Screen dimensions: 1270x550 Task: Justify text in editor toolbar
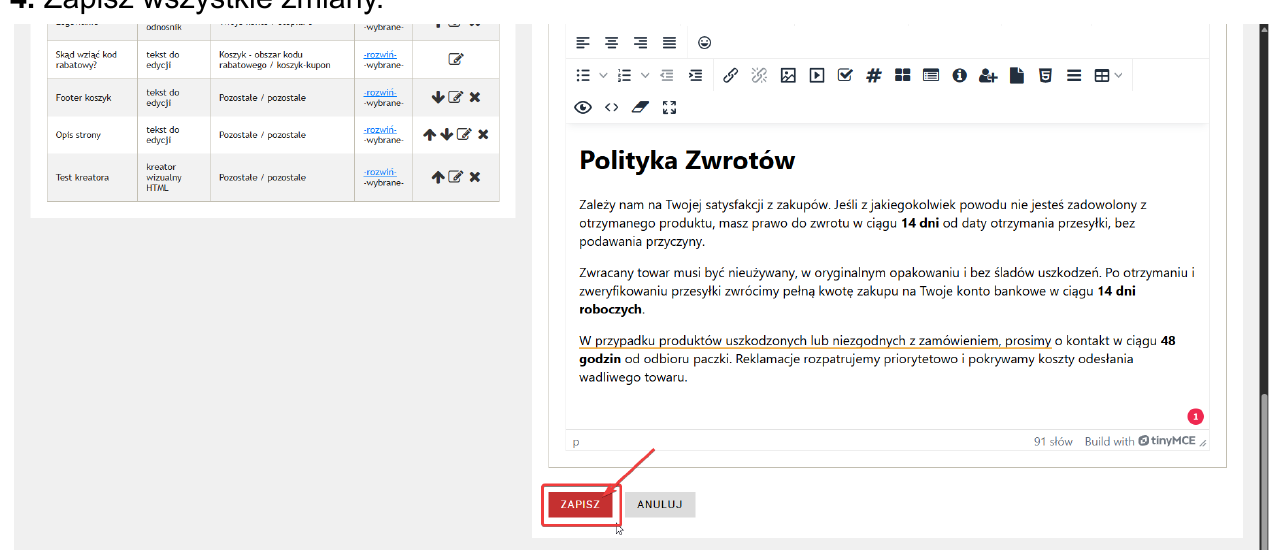tap(670, 43)
